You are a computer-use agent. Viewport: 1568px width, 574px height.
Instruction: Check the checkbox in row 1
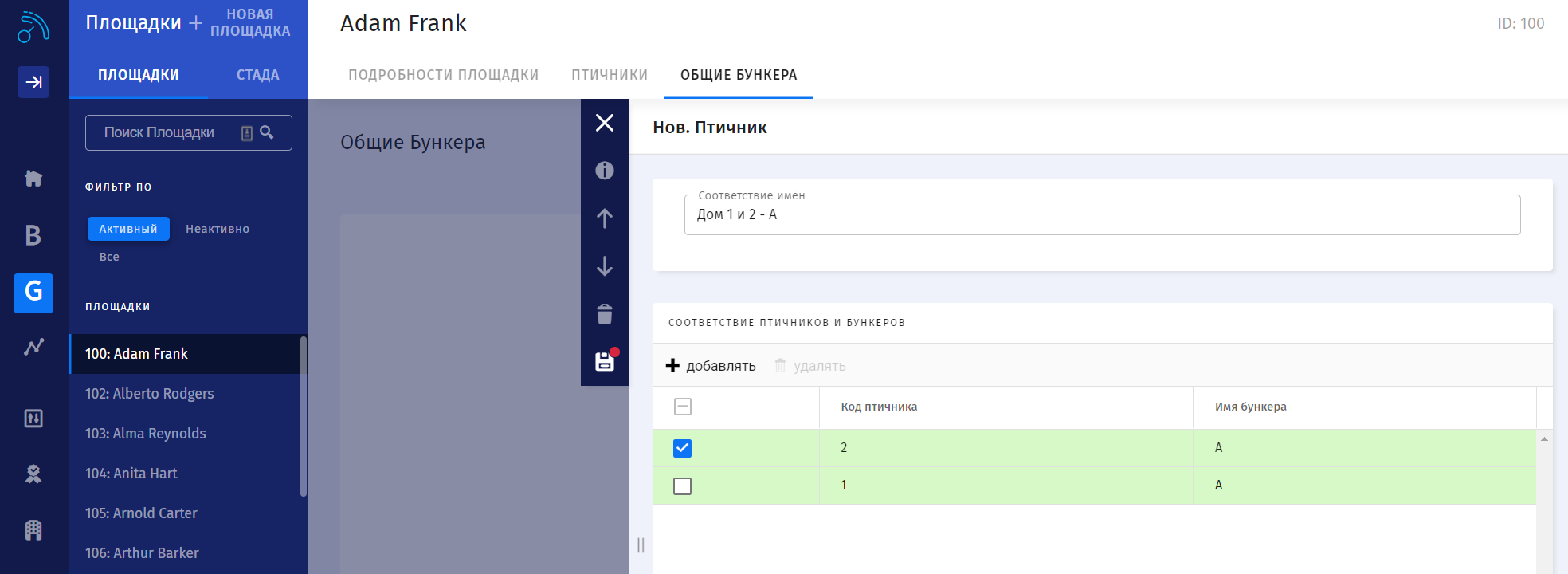(683, 486)
